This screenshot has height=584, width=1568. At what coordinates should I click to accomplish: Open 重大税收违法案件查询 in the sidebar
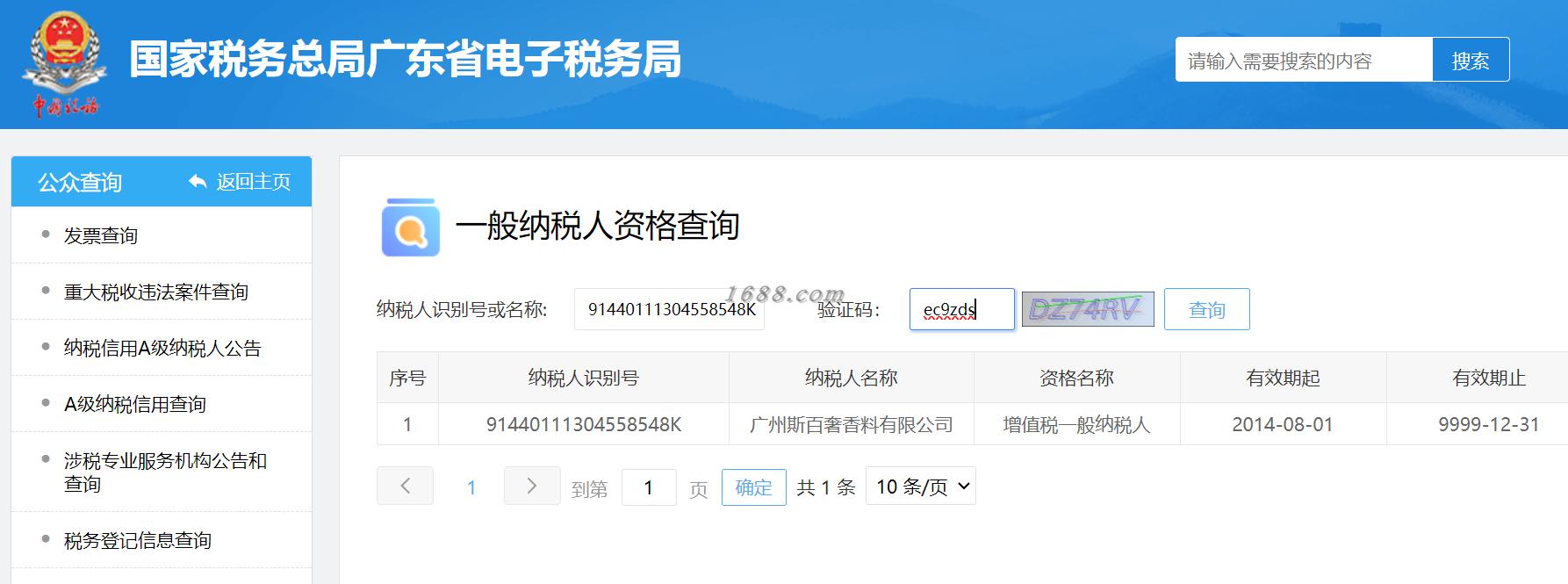point(156,292)
